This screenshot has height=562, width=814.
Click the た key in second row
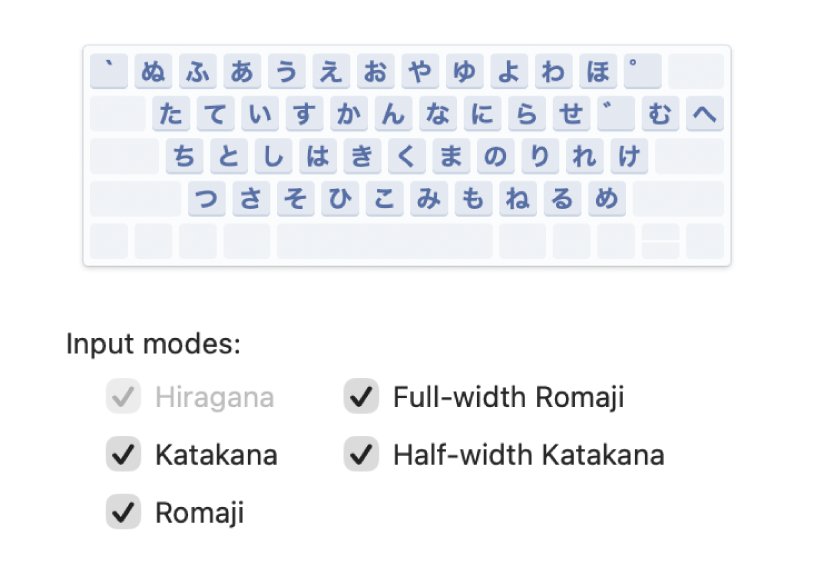(x=172, y=115)
